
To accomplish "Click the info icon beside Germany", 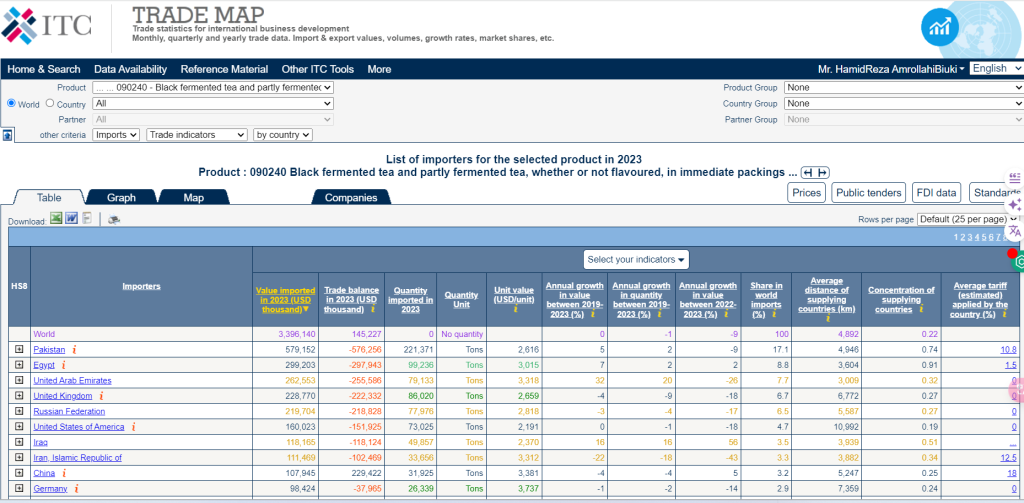I will click(76, 488).
